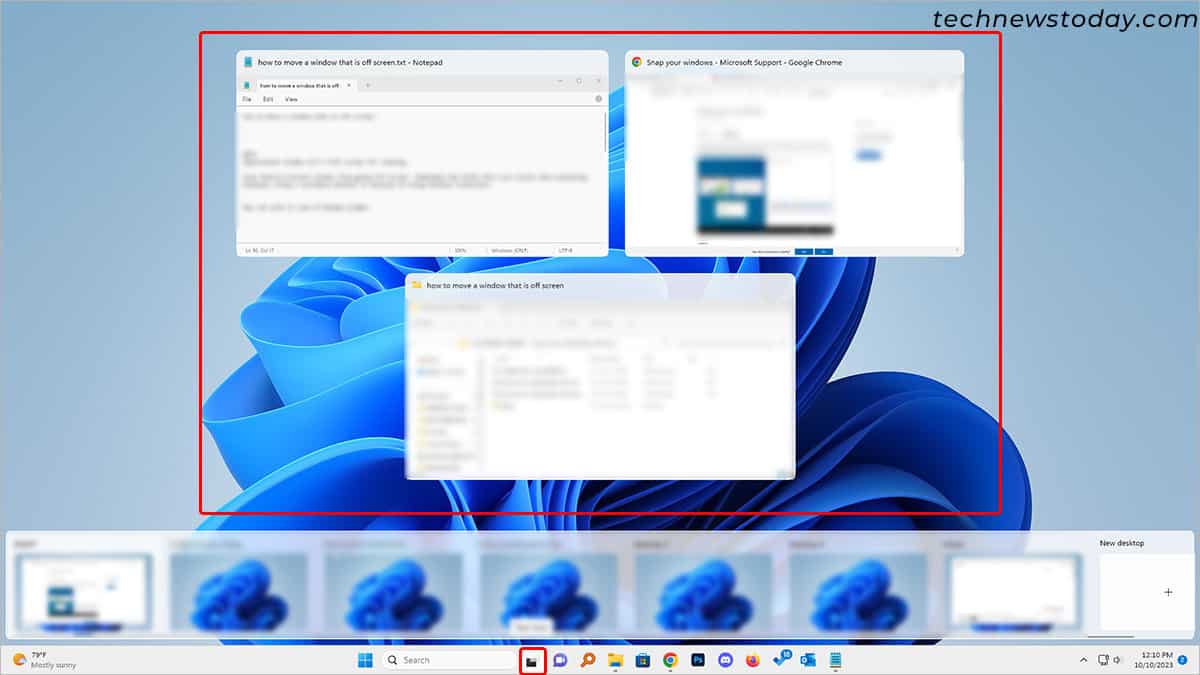Open Microsoft Store from the taskbar

643,660
